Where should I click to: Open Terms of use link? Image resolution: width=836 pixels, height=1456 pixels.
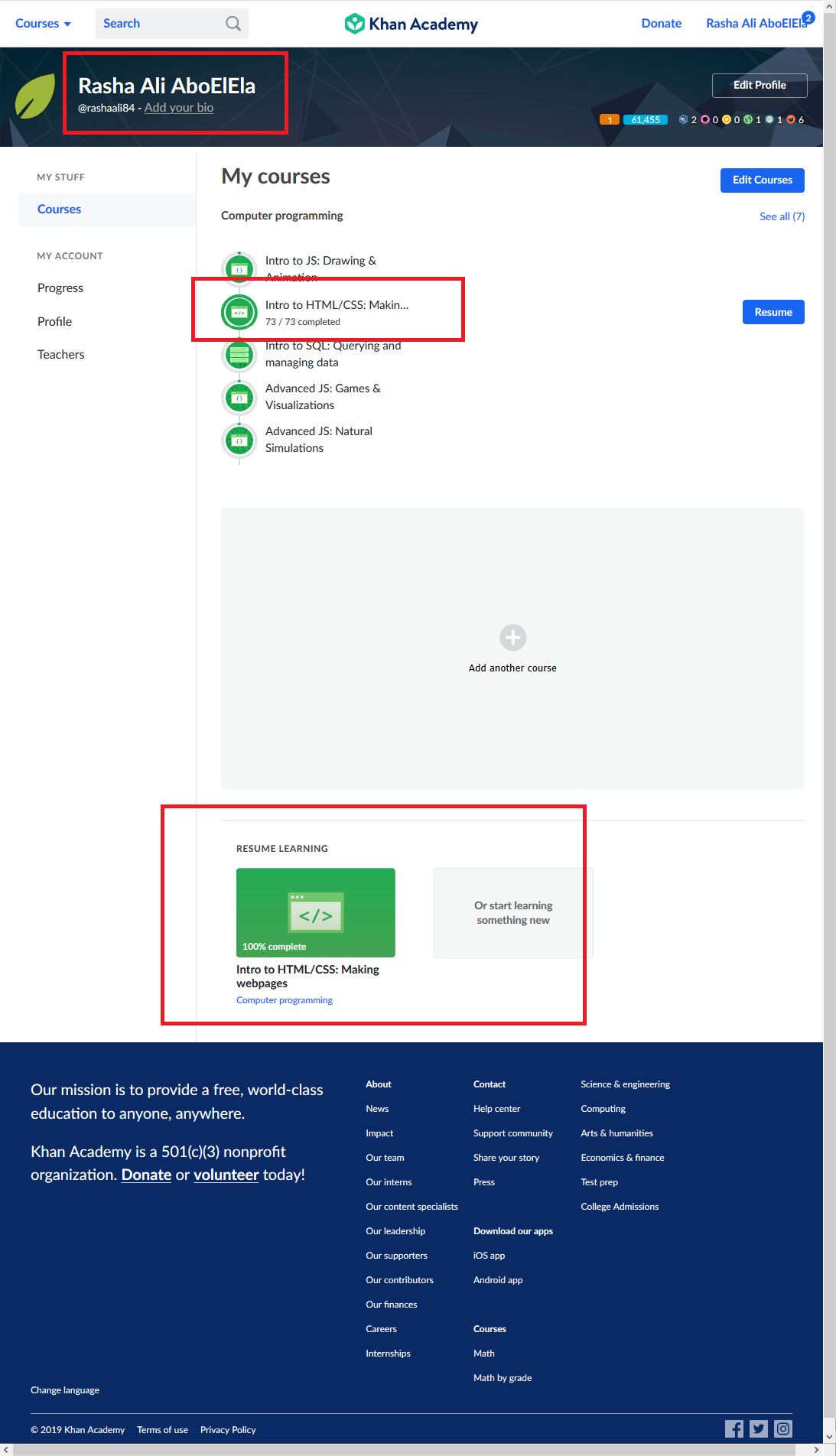point(162,1430)
